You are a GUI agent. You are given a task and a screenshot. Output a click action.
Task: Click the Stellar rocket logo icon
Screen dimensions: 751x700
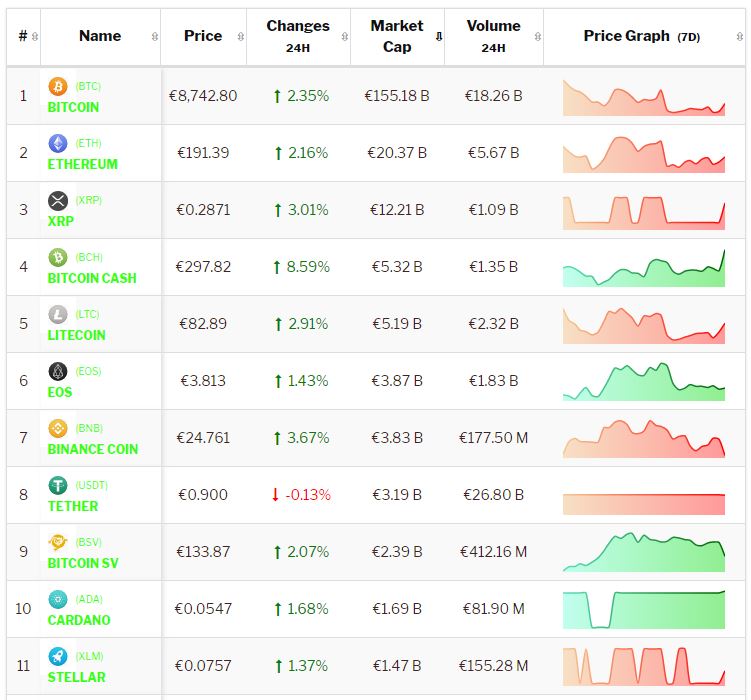58,657
